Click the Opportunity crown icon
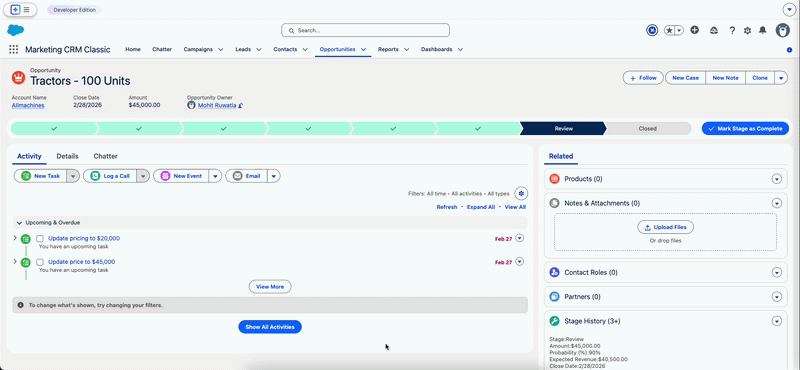The image size is (800, 370). pyautogui.click(x=18, y=78)
